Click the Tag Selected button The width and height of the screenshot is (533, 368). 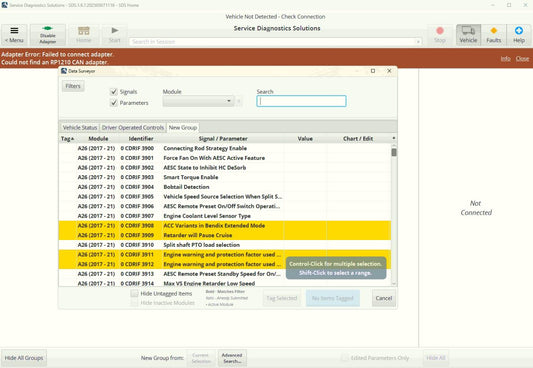click(x=281, y=298)
